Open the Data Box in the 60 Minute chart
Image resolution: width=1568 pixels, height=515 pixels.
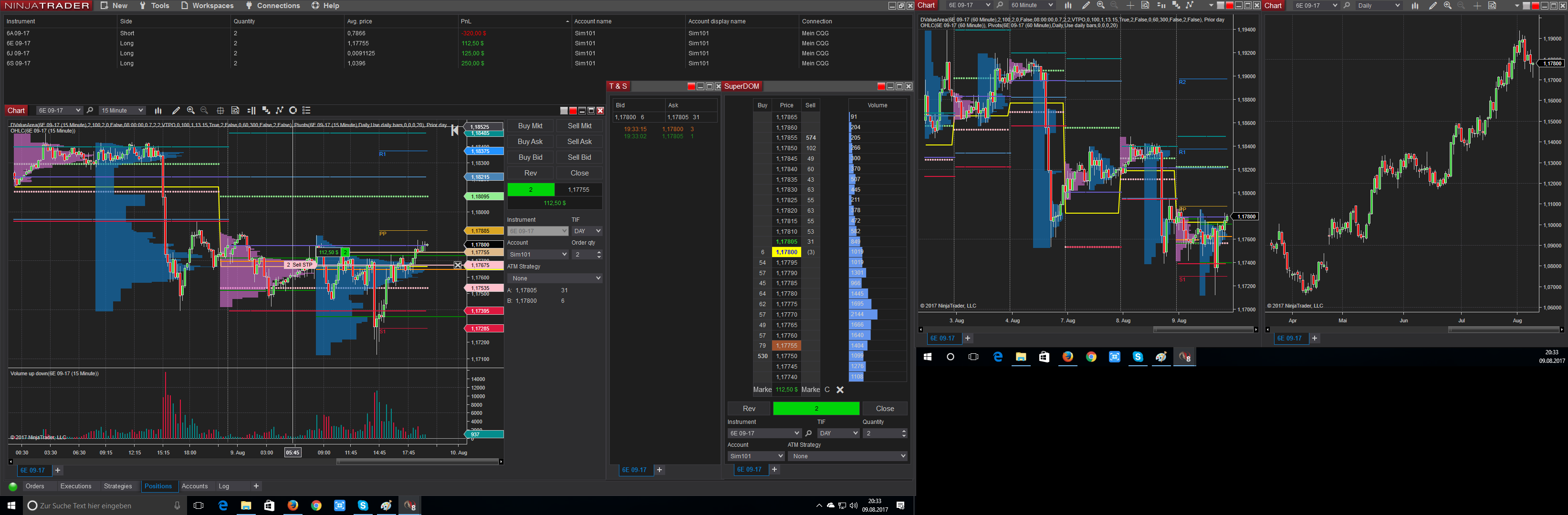pos(1145,5)
